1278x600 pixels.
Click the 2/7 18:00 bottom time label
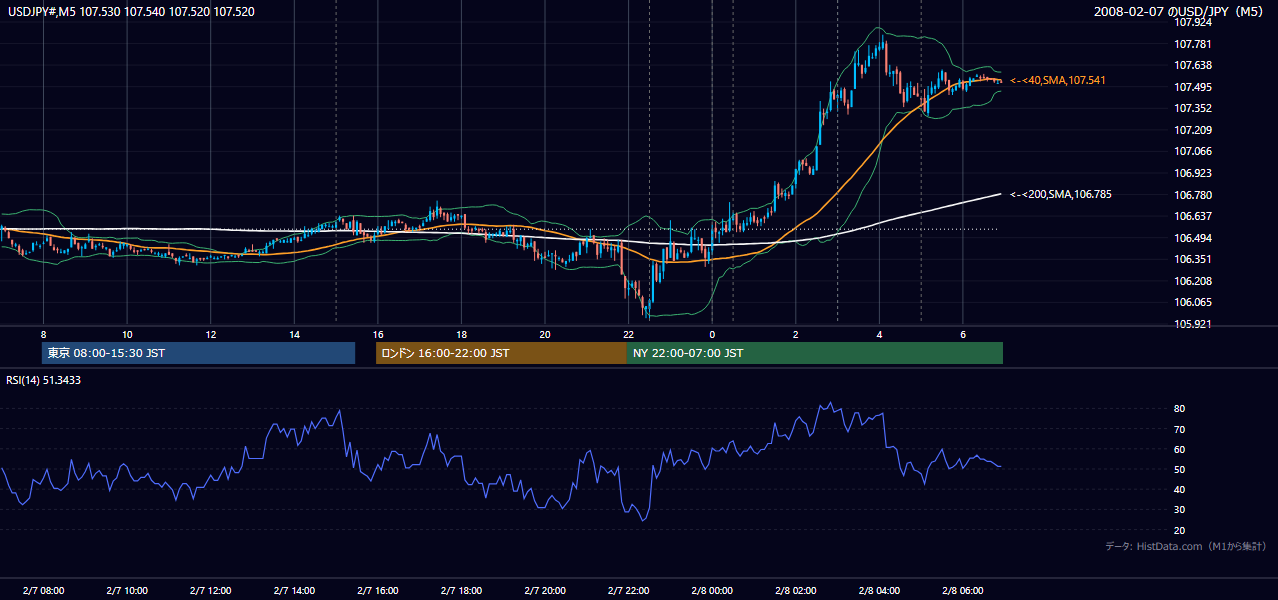(461, 591)
